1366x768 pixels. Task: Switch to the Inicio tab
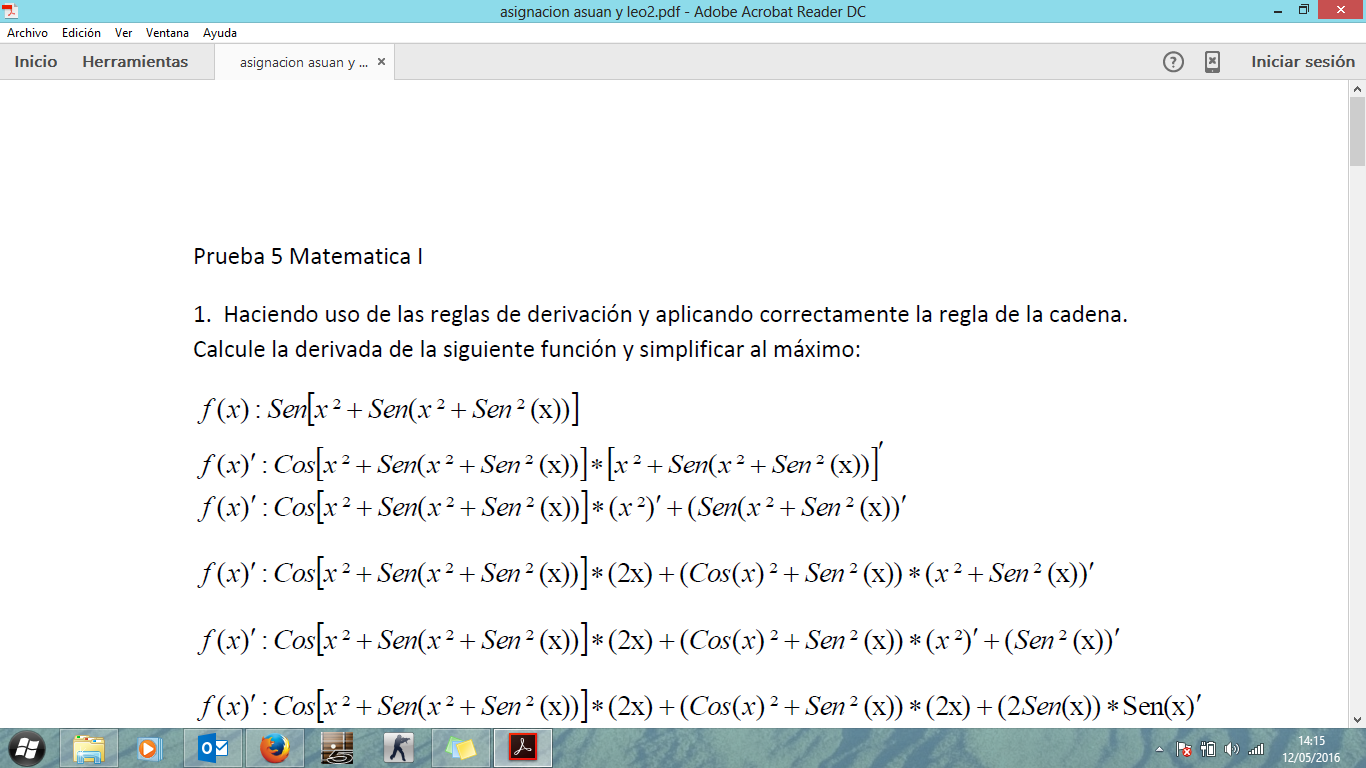tap(36, 62)
